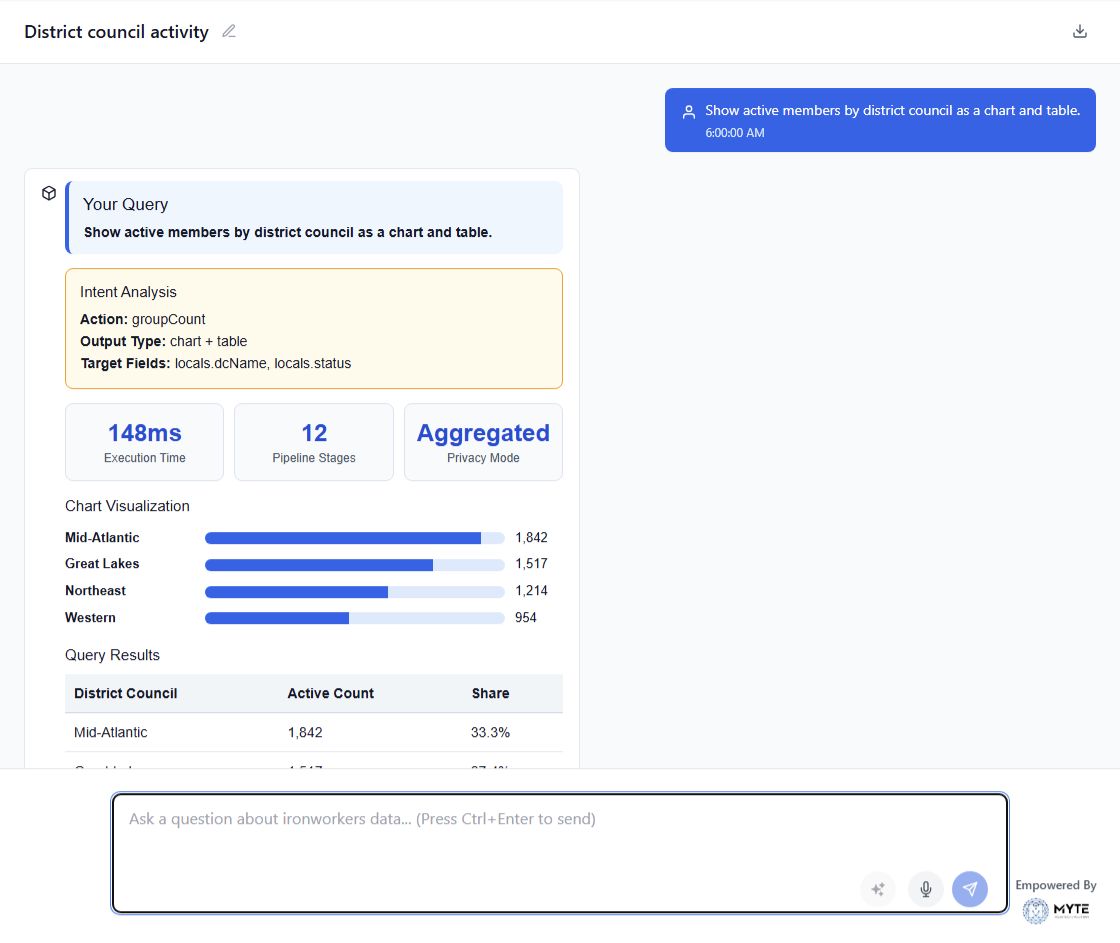Click the Empowered By label
Viewport: 1120px width, 943px height.
coord(1056,885)
